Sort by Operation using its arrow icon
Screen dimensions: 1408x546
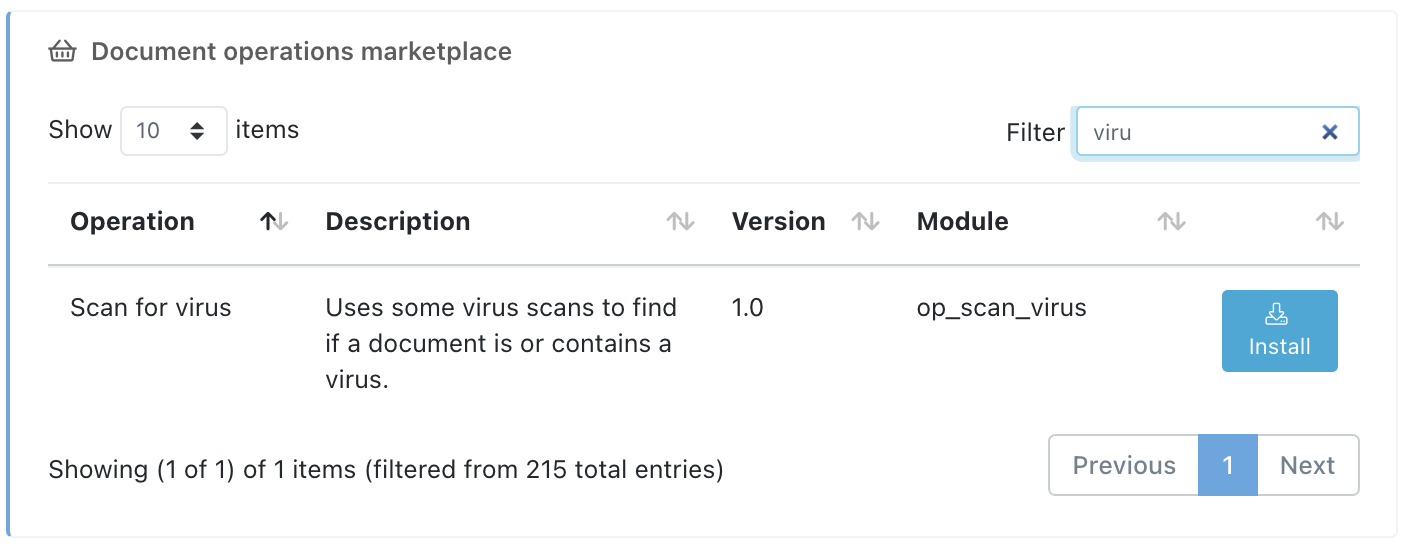coord(273,222)
